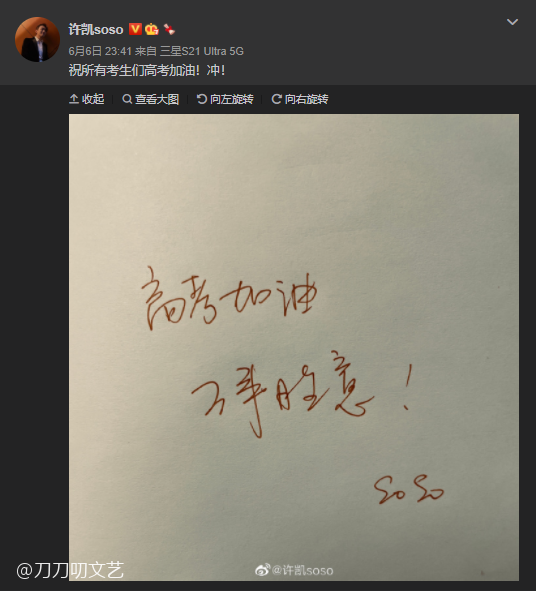Click the counterclockwise rotate arrow icon
536x591 pixels.
click(202, 99)
